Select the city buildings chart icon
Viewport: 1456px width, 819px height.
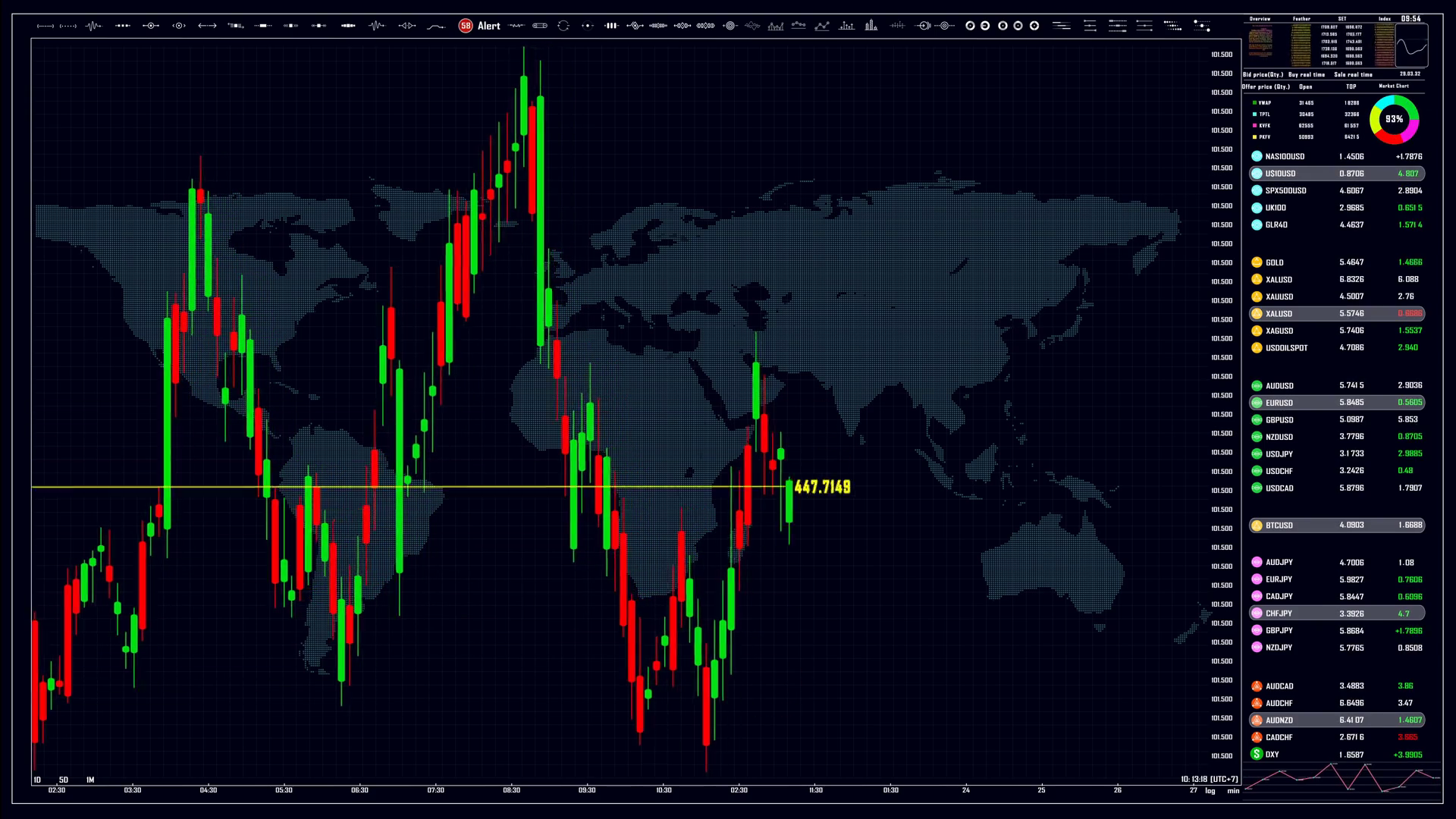[x=871, y=26]
